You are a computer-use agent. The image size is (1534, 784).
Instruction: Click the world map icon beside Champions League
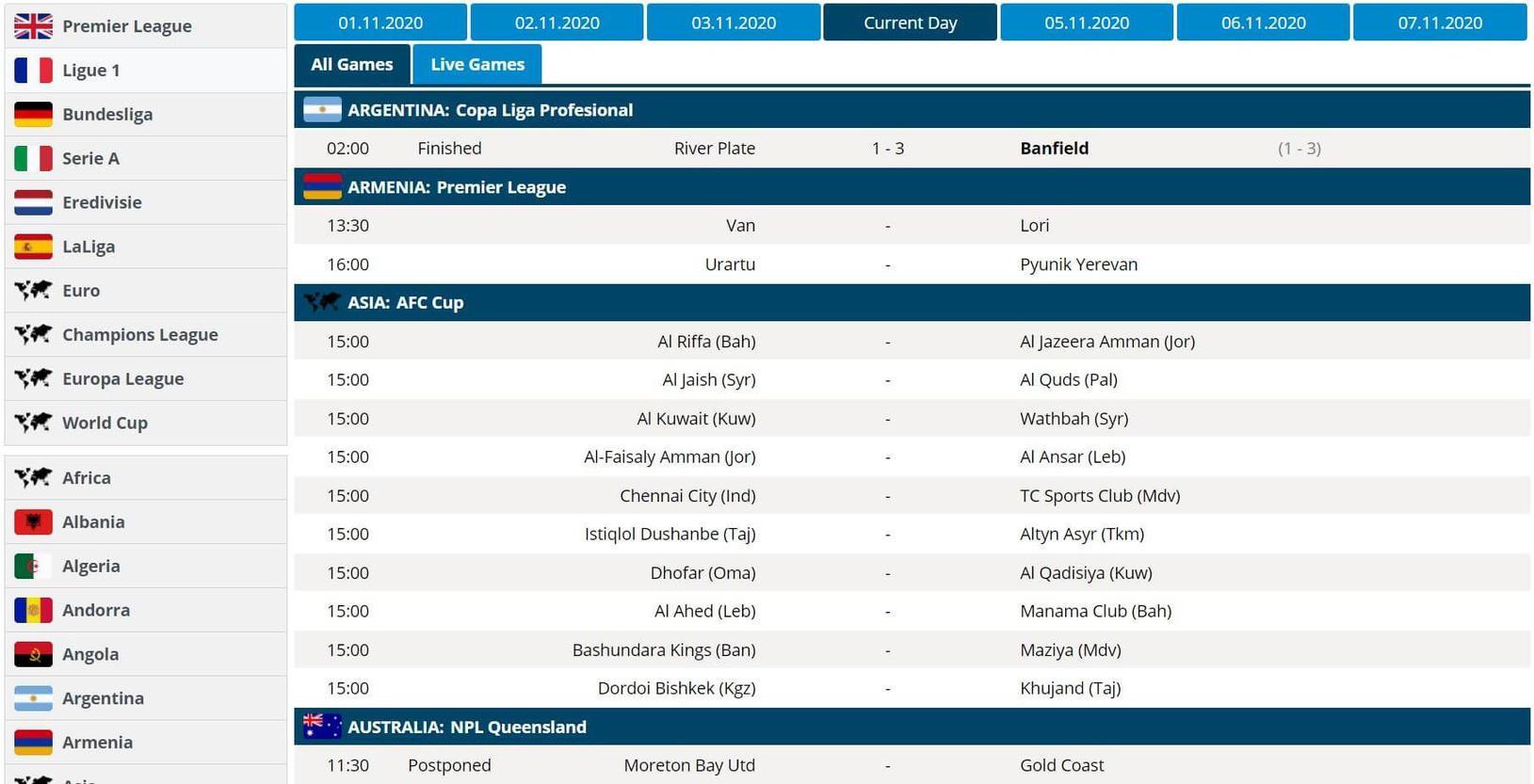tap(33, 334)
